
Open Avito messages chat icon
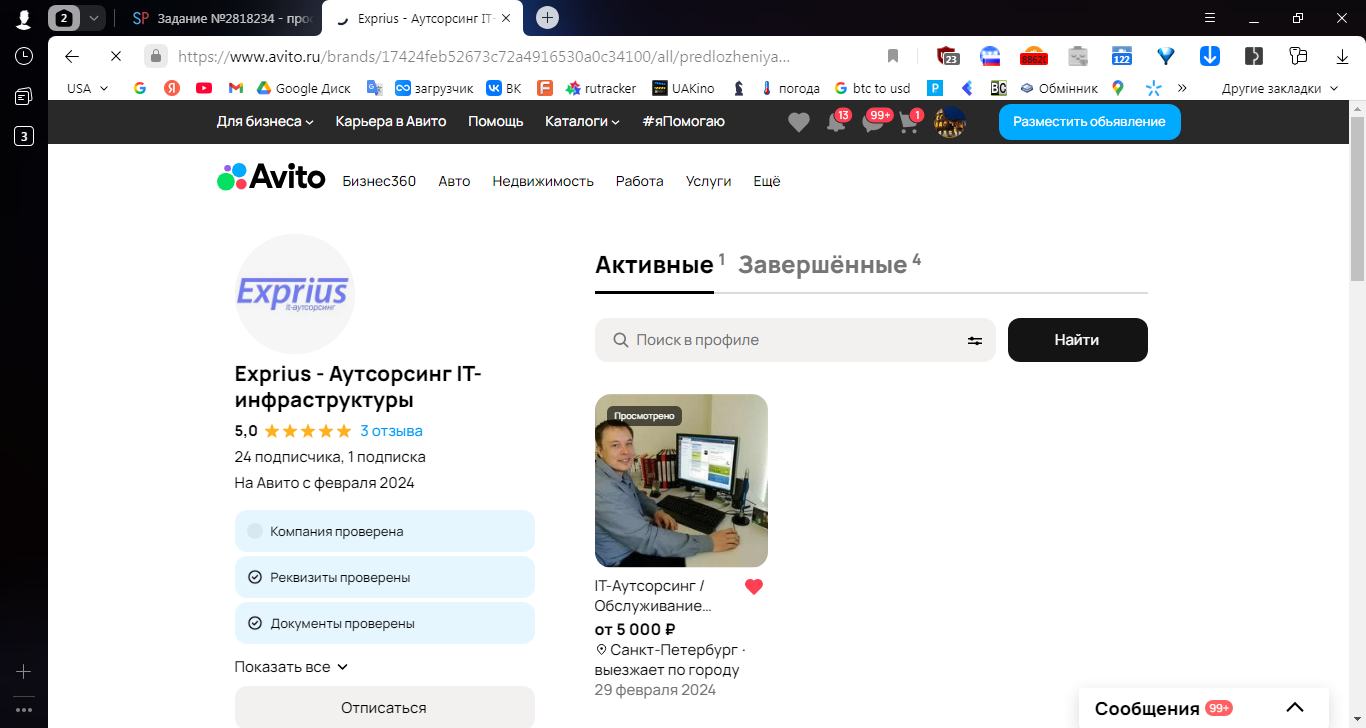[874, 122]
